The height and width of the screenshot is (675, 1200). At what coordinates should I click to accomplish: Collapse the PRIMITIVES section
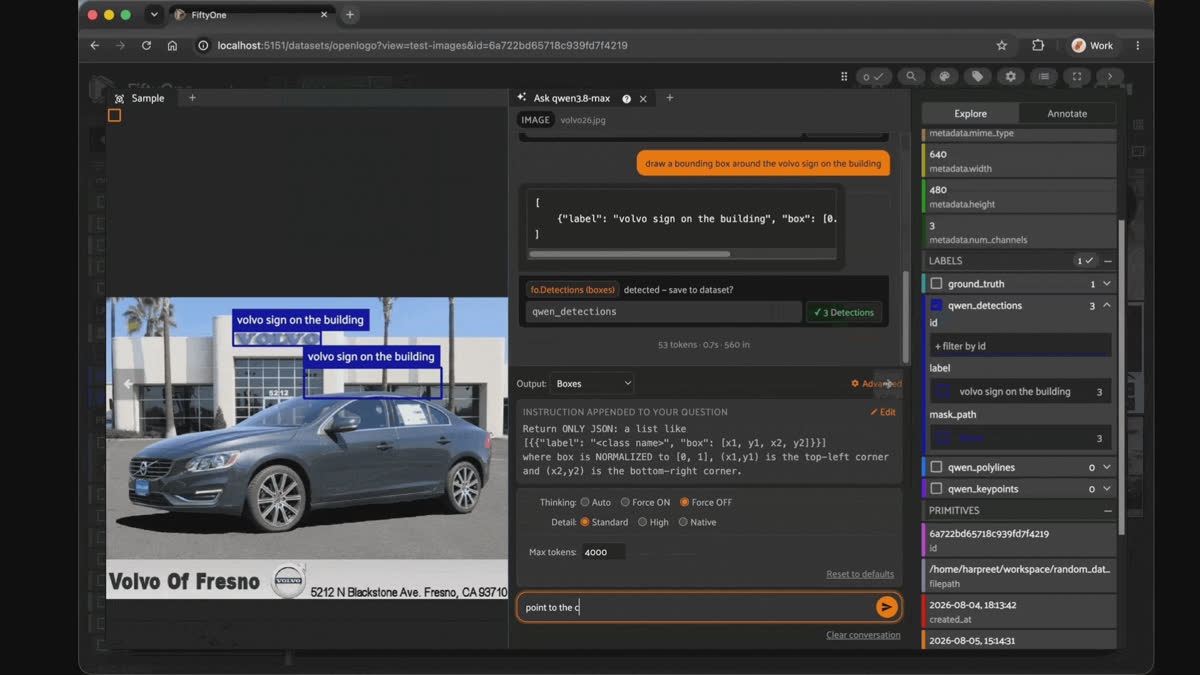pos(1108,511)
